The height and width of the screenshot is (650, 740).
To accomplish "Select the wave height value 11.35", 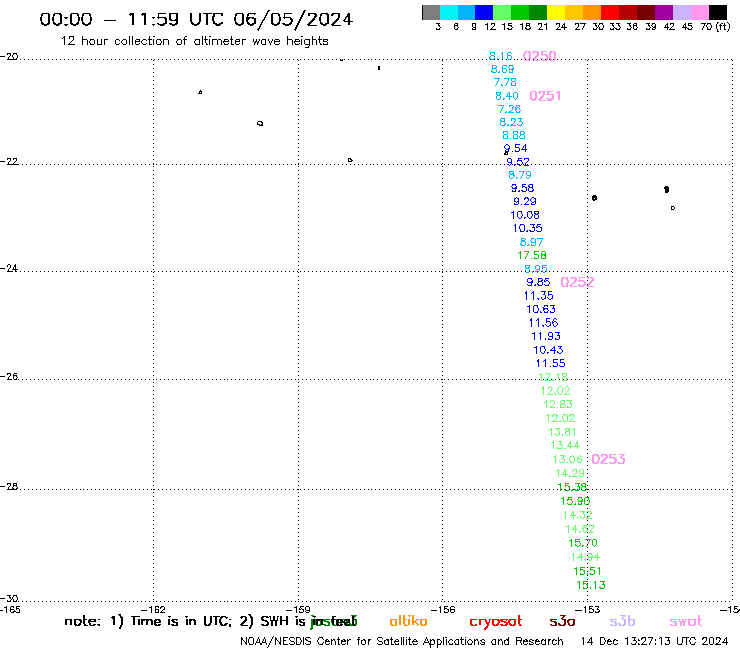I will (538, 296).
